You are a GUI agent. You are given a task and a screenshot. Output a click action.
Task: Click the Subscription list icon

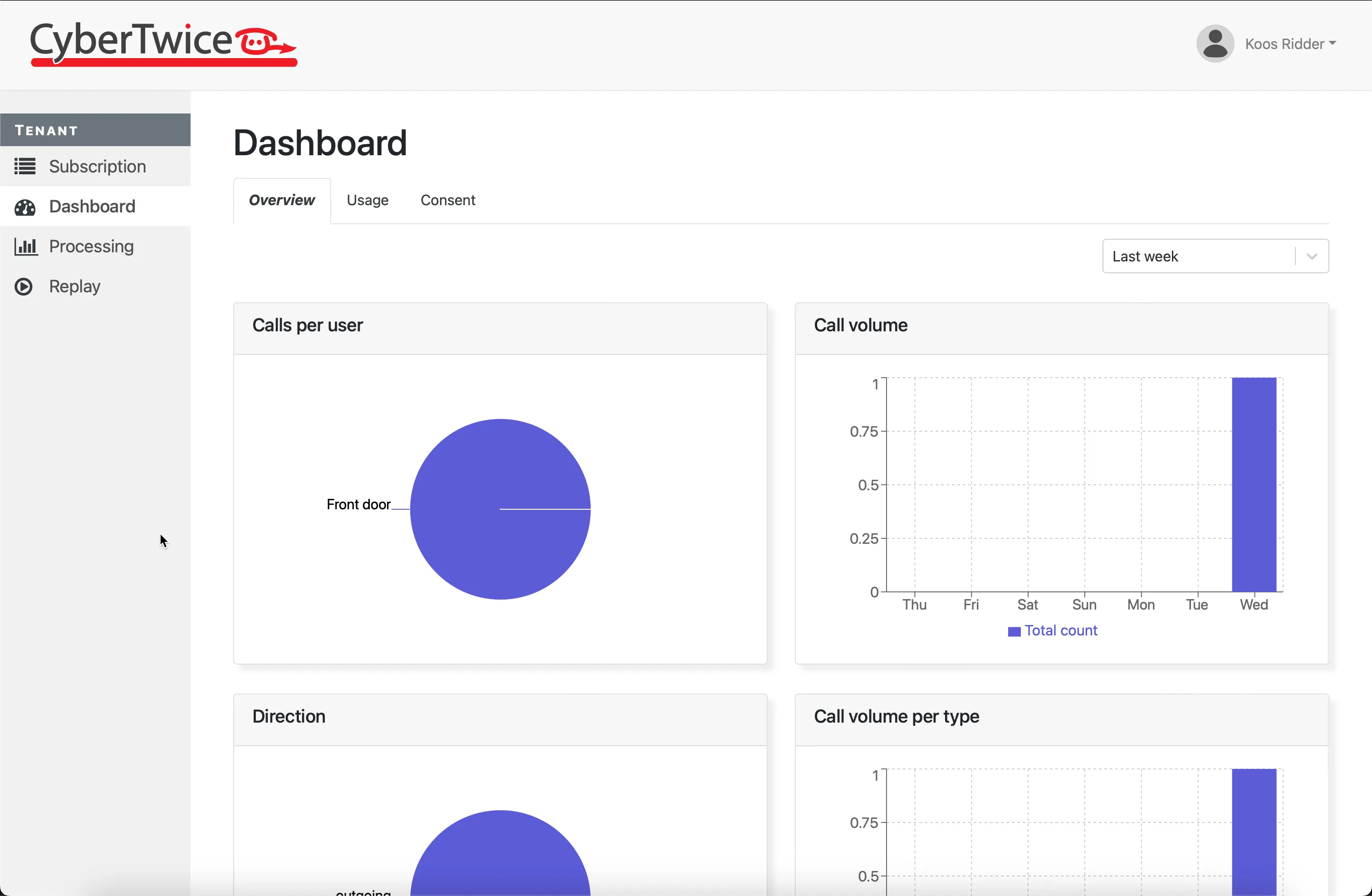coord(25,166)
